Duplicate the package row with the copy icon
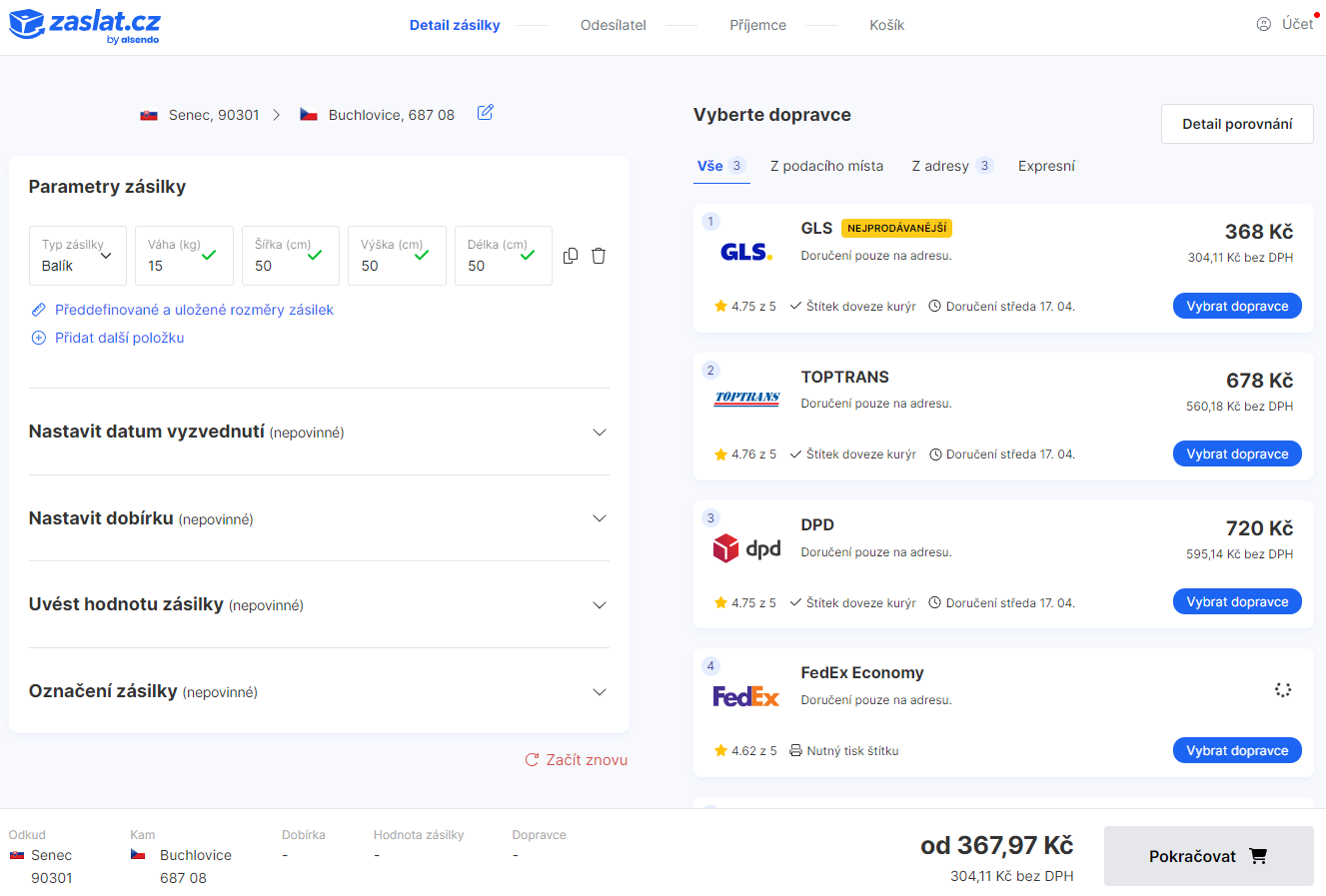This screenshot has width=1326, height=896. tap(571, 256)
